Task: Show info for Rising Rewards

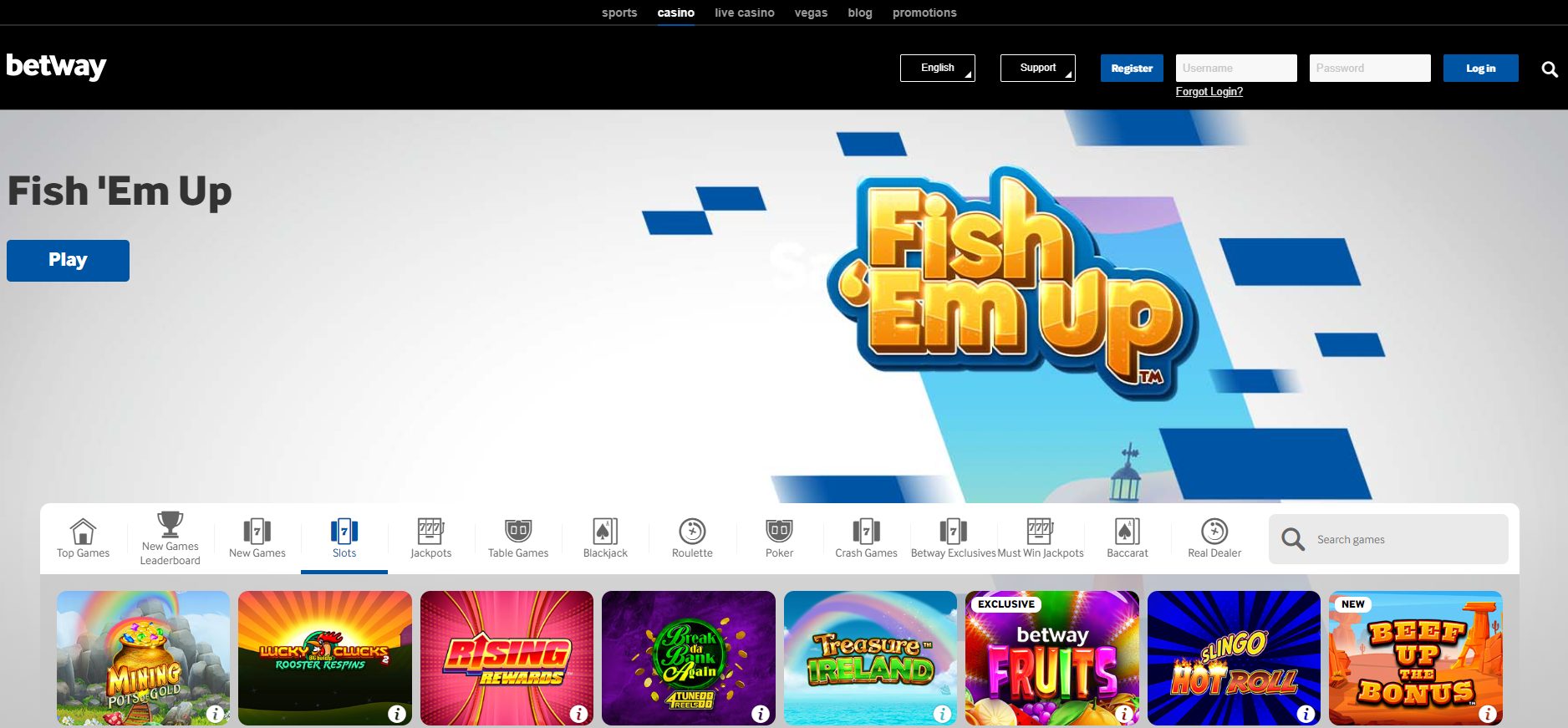Action: tap(578, 714)
